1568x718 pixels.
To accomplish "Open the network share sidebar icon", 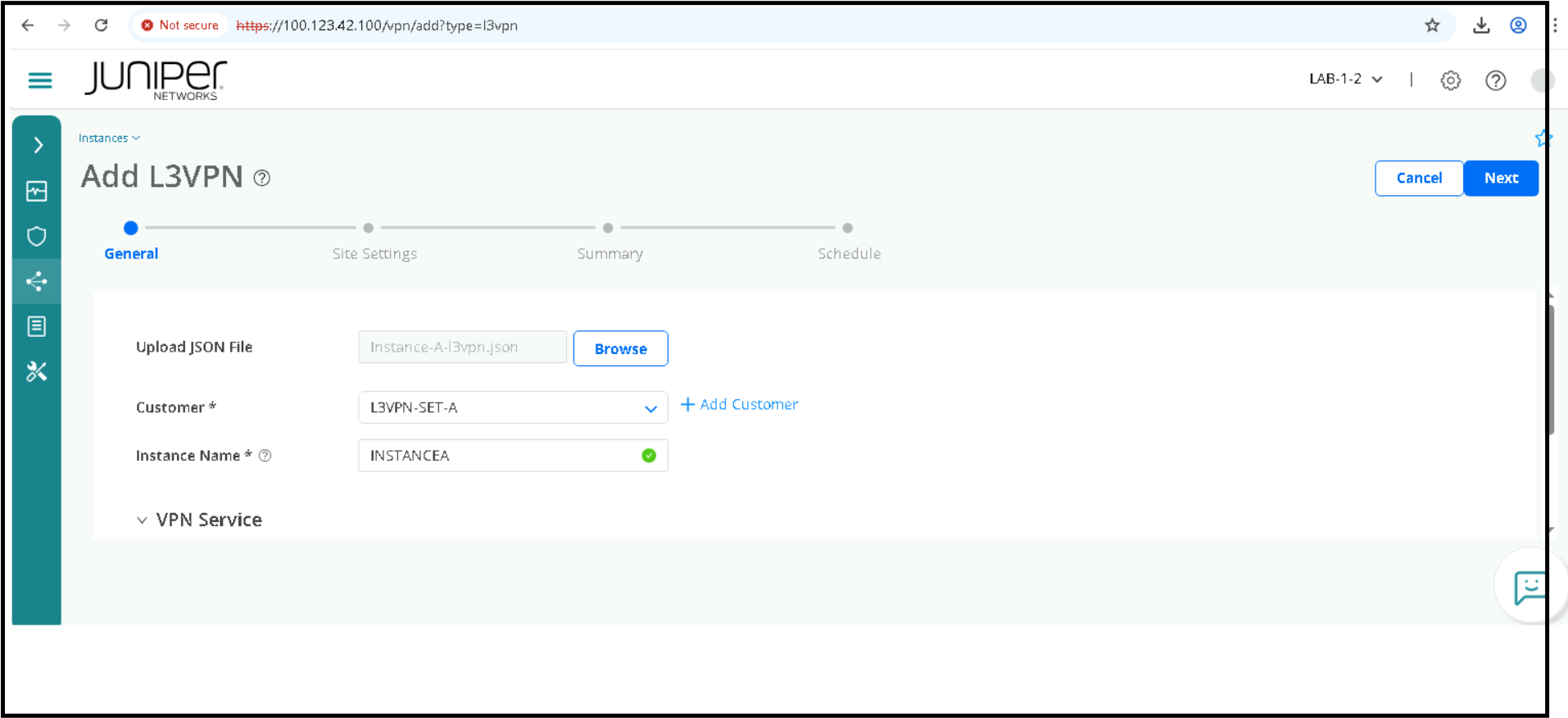I will point(37,282).
